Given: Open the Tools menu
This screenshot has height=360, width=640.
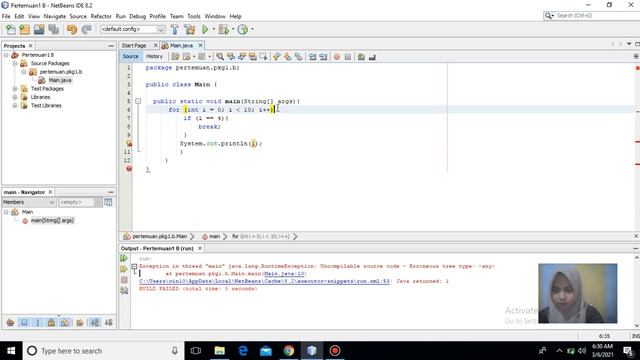Looking at the screenshot, I should (x=194, y=16).
